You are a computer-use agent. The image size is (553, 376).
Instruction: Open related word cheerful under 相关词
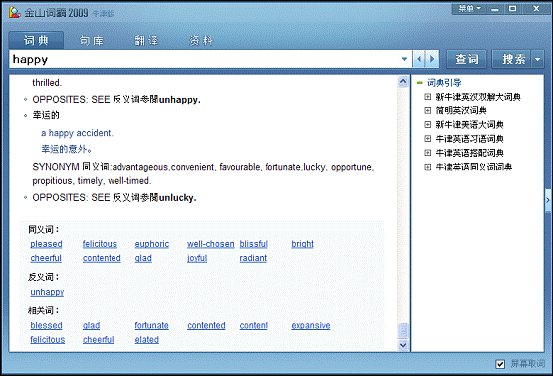pos(98,339)
